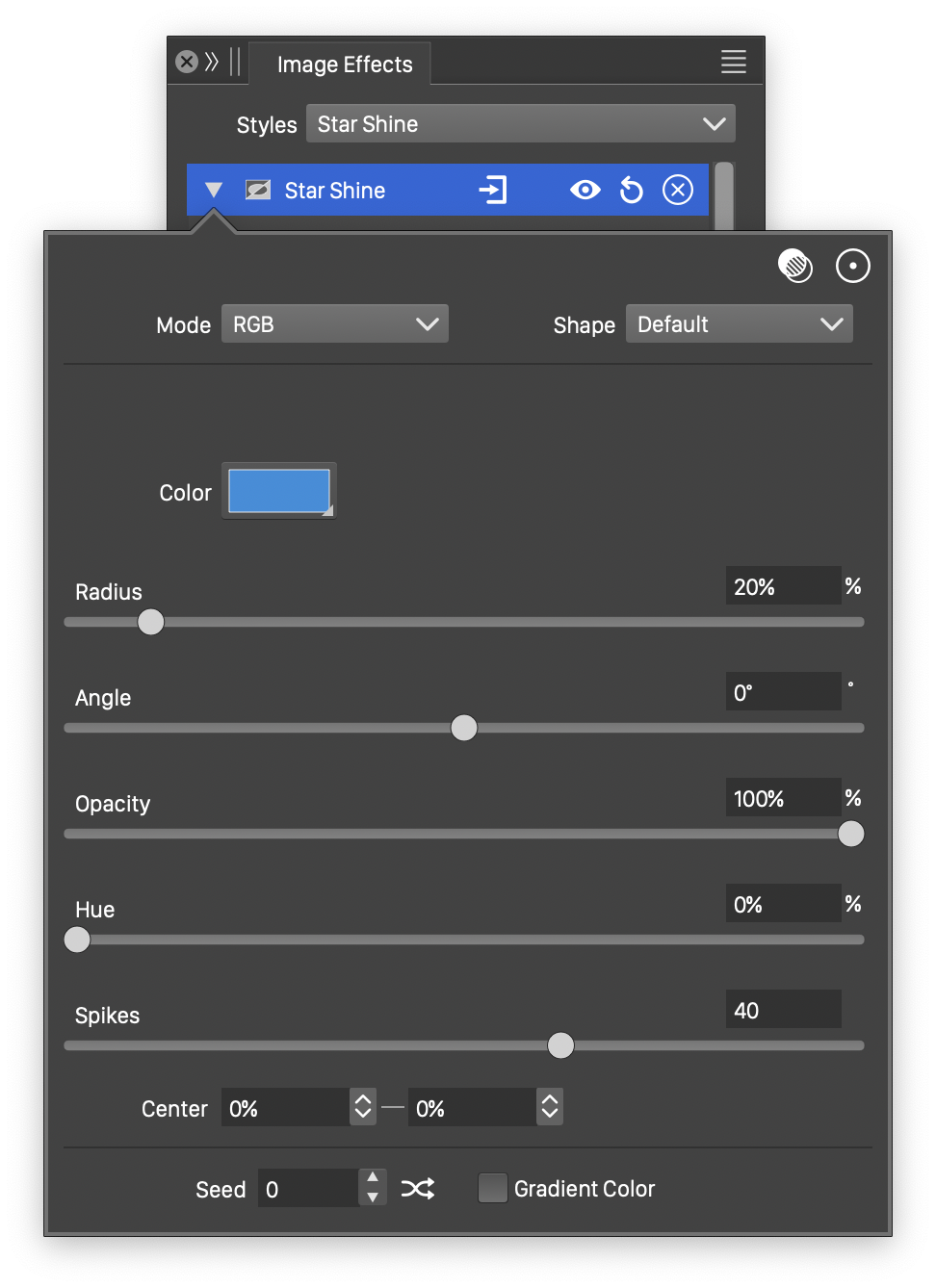
Task: Reset Star Shine effect settings
Action: (x=631, y=191)
